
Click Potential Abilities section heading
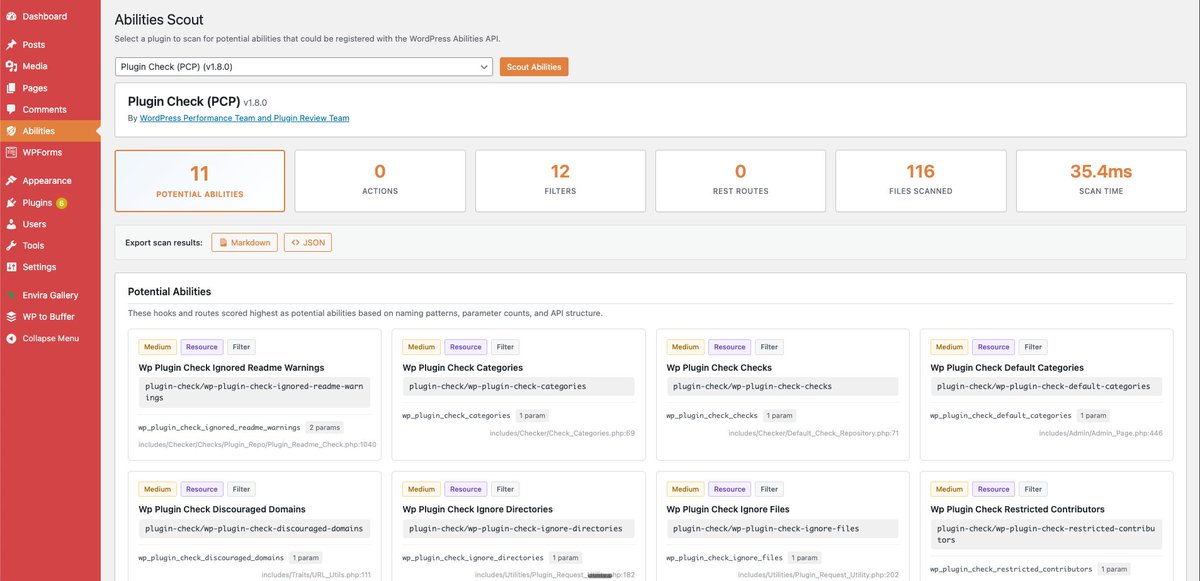pos(169,292)
